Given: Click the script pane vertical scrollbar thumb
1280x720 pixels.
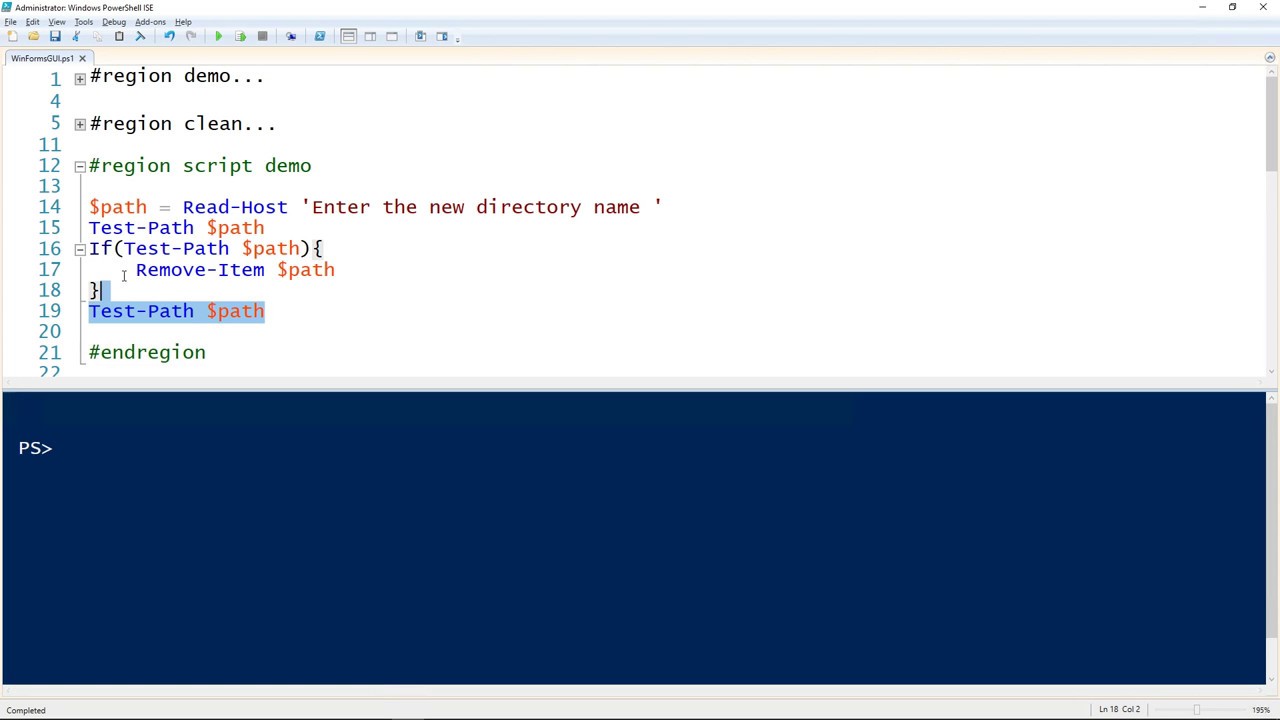Looking at the screenshot, I should point(1271,126).
